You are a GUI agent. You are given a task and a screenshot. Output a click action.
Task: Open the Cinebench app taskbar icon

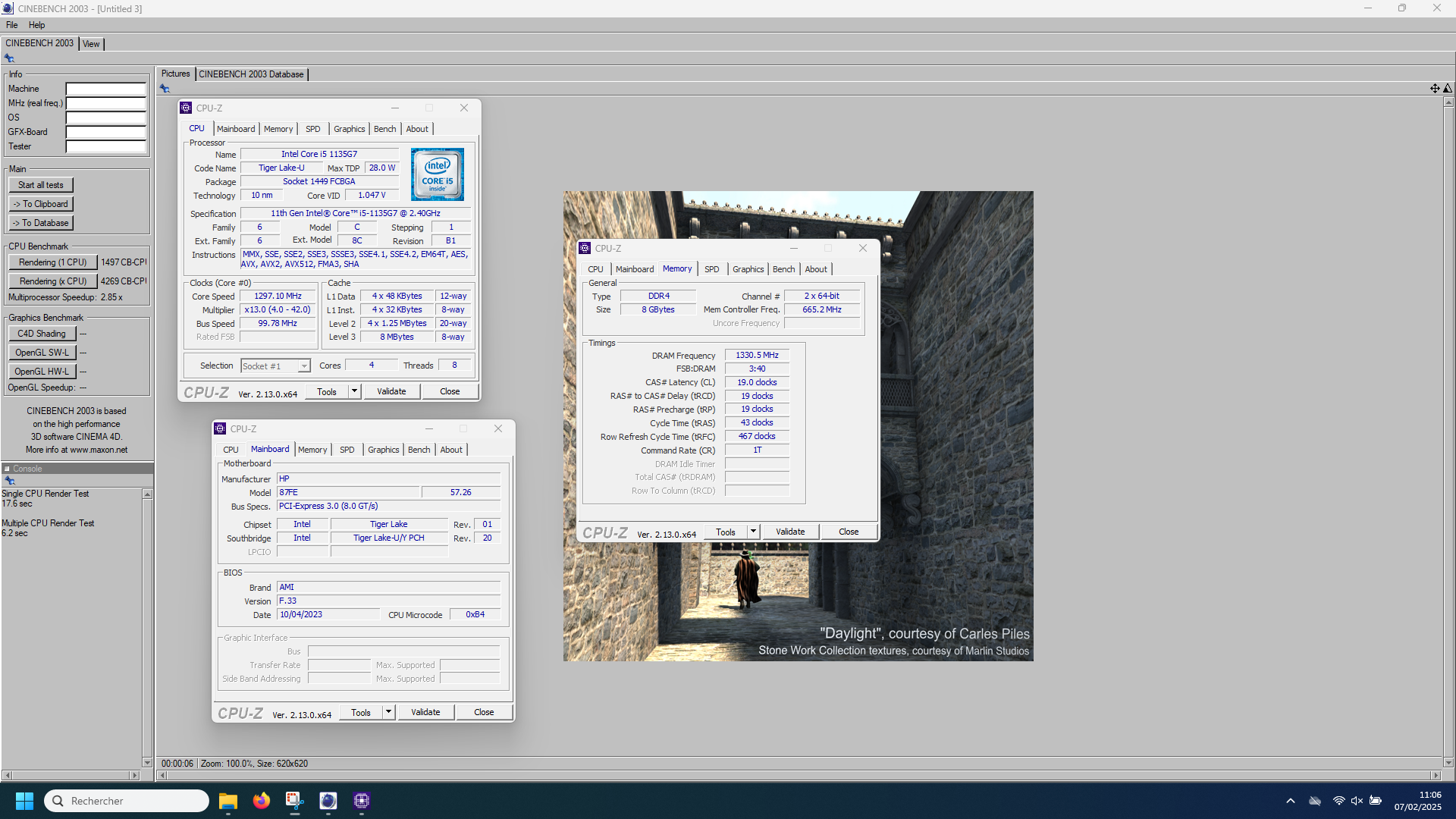pos(328,801)
